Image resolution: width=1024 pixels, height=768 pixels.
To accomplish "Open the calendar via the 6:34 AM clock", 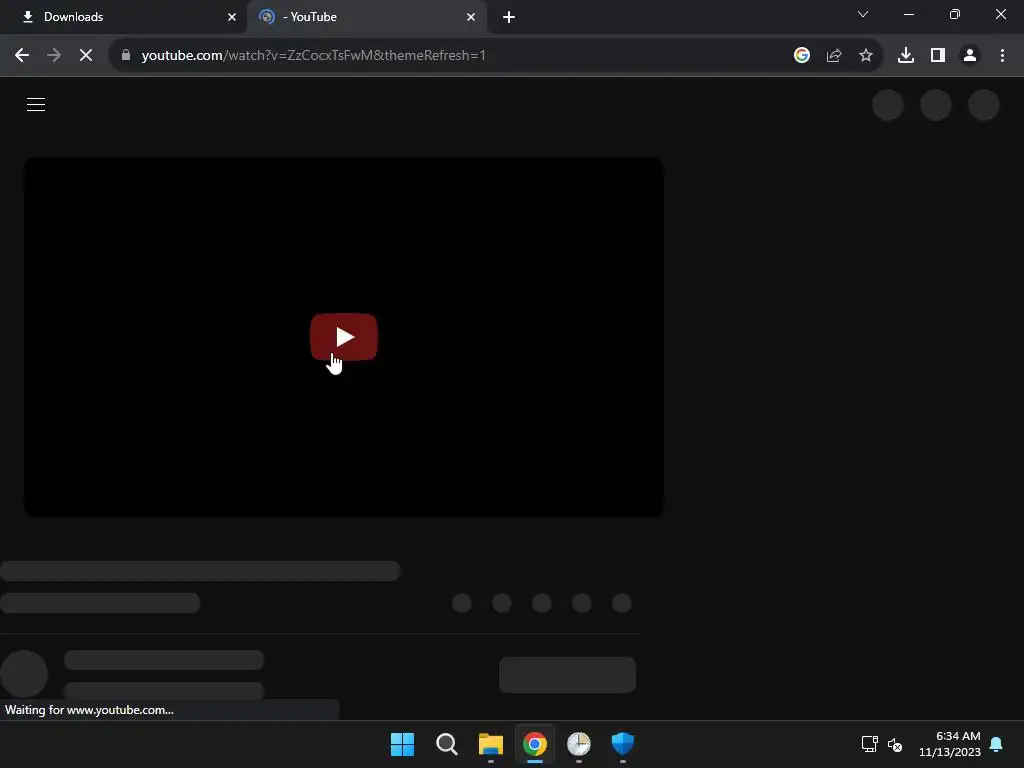I will pos(950,744).
